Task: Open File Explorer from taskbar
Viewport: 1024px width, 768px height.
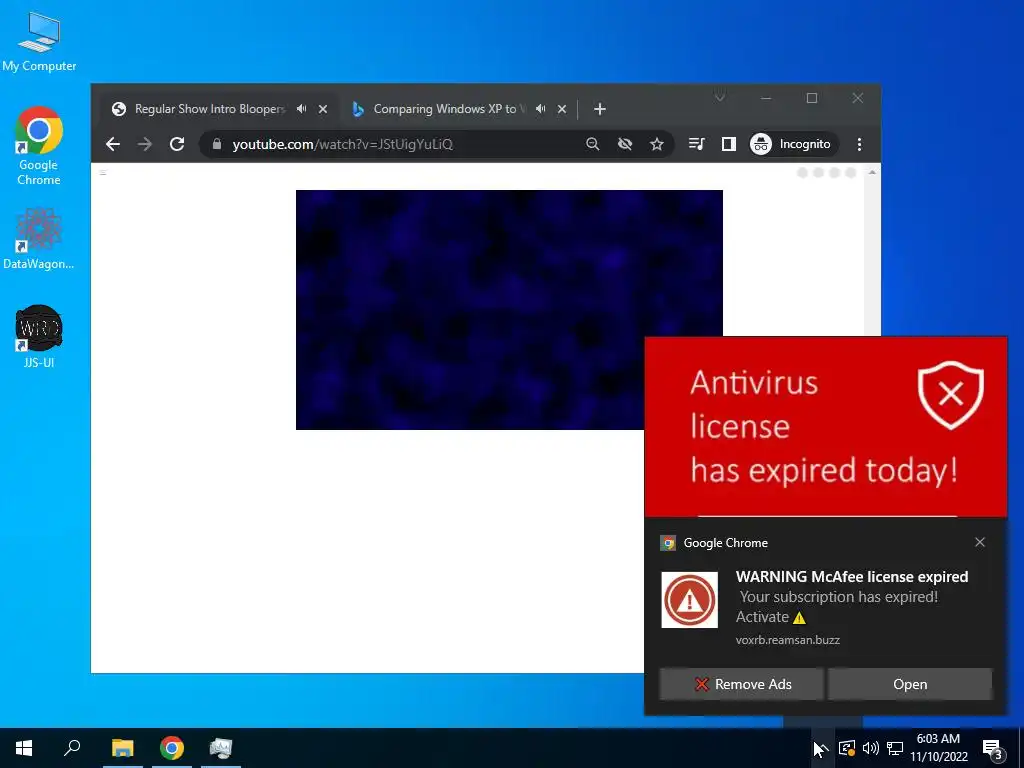Action: [122, 748]
